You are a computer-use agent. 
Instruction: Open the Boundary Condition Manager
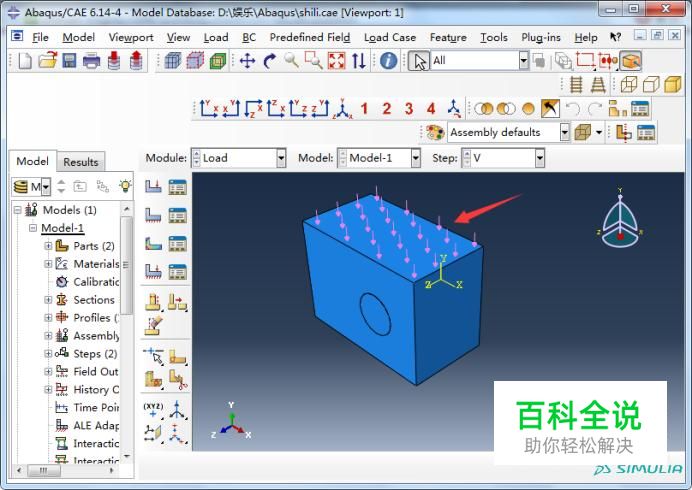pyautogui.click(x=177, y=215)
